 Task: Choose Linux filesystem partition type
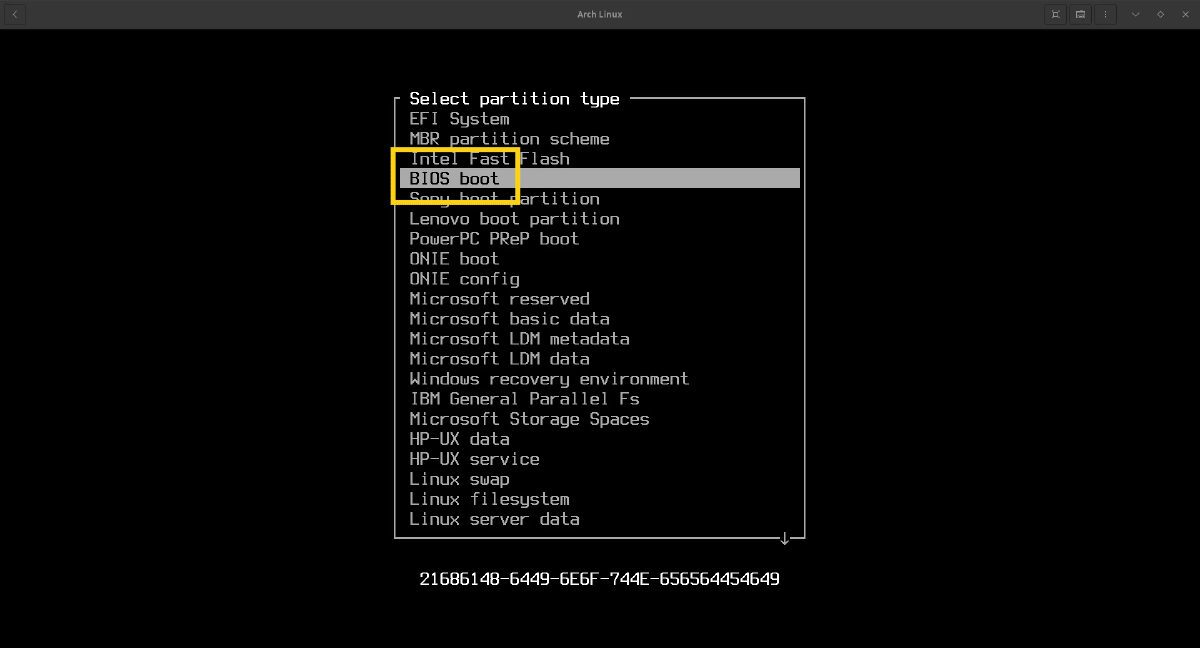489,499
